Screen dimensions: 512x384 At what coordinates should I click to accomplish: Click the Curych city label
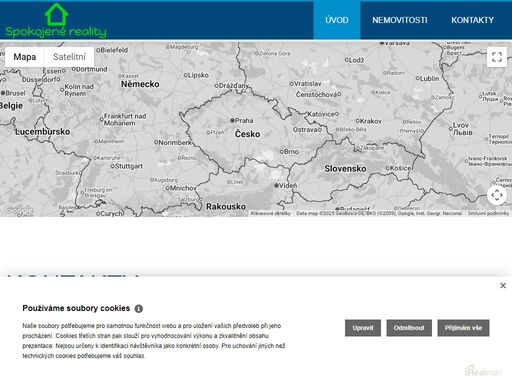pos(110,214)
